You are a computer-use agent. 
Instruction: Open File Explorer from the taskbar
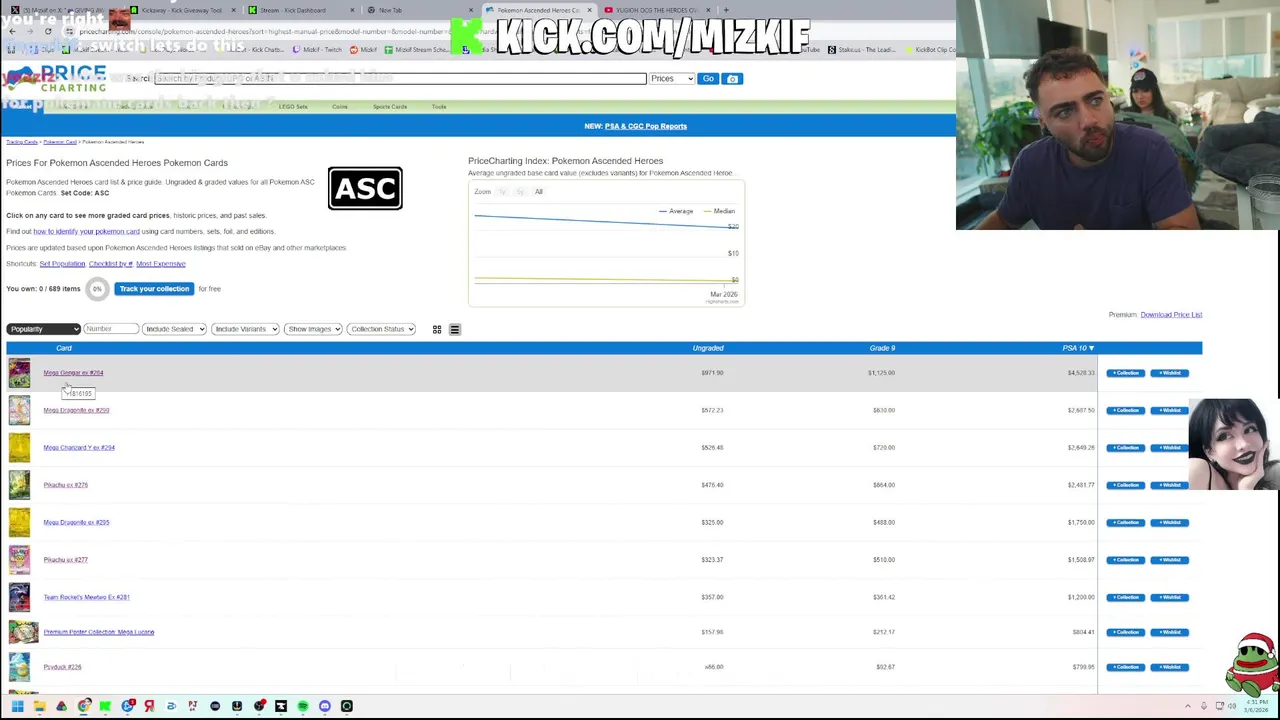tap(39, 706)
